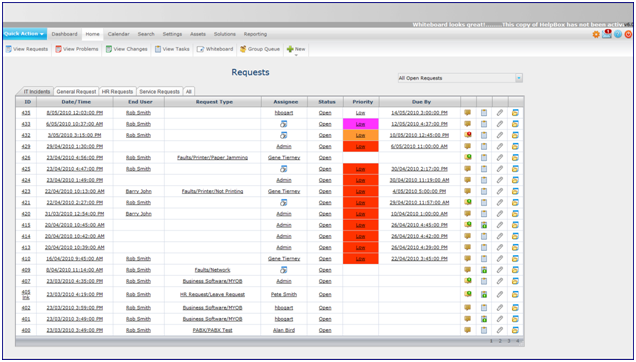Open the All Open Requests dropdown

460,78
